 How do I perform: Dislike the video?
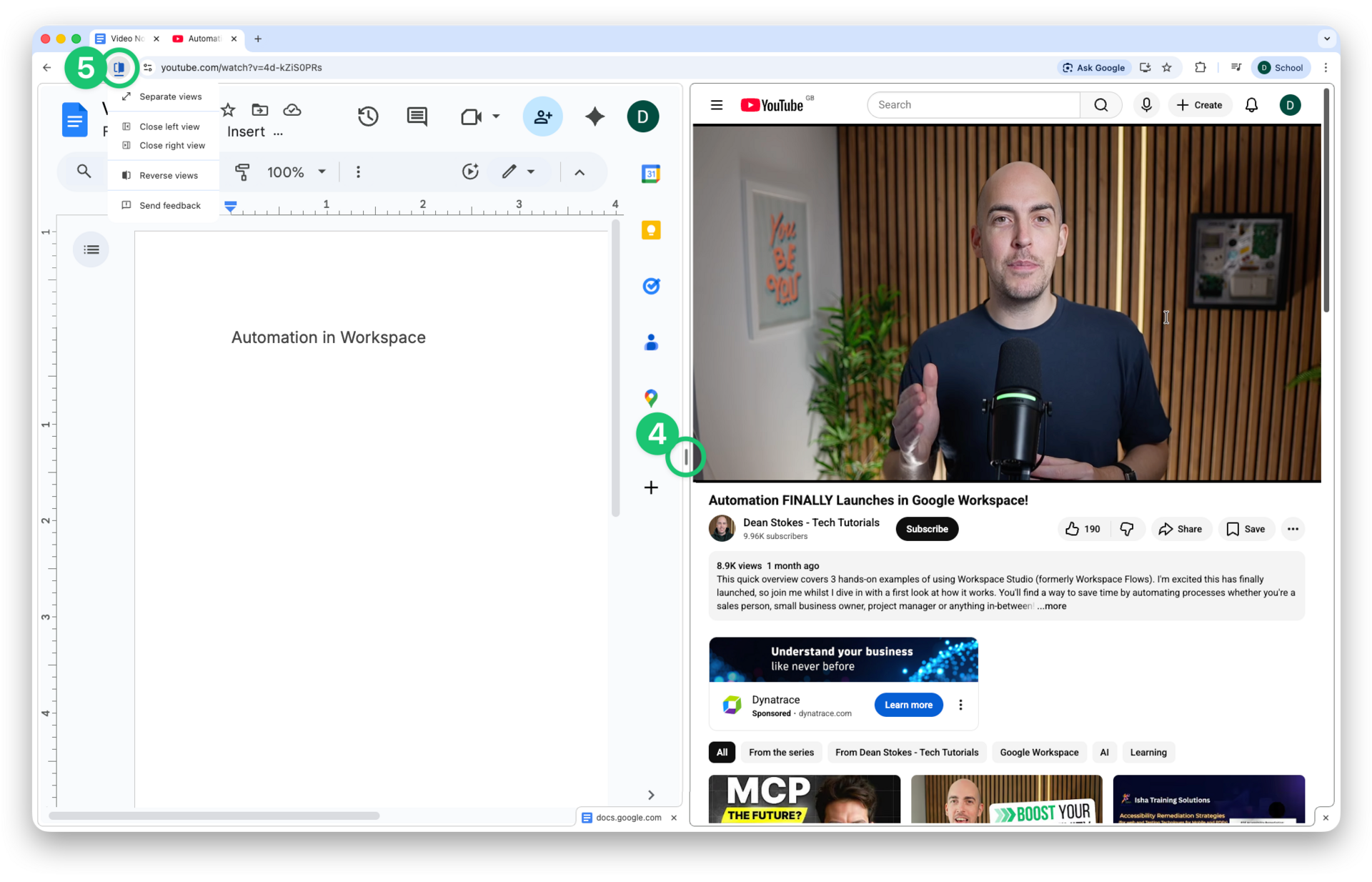pos(1127,529)
